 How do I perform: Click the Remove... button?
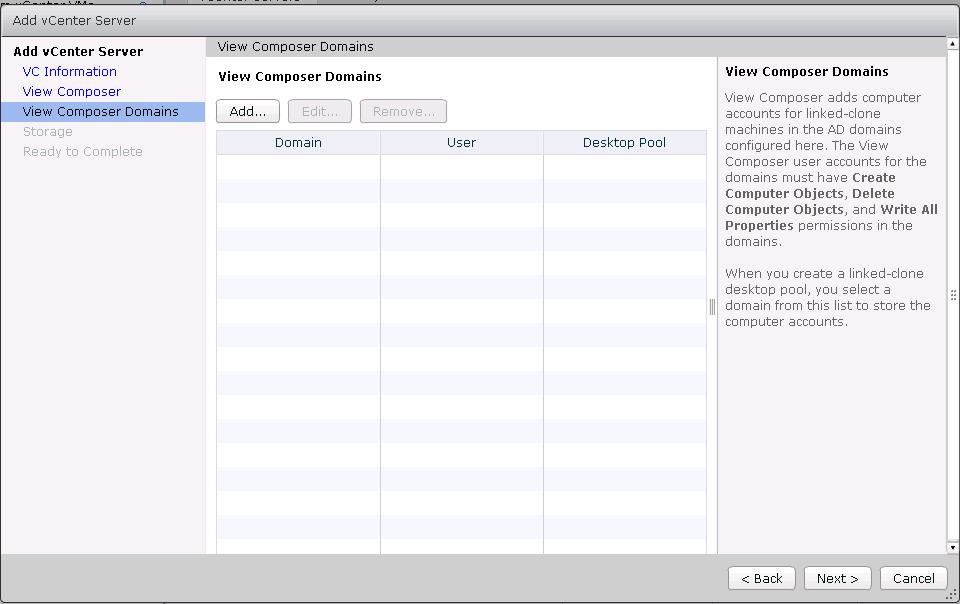click(x=403, y=111)
